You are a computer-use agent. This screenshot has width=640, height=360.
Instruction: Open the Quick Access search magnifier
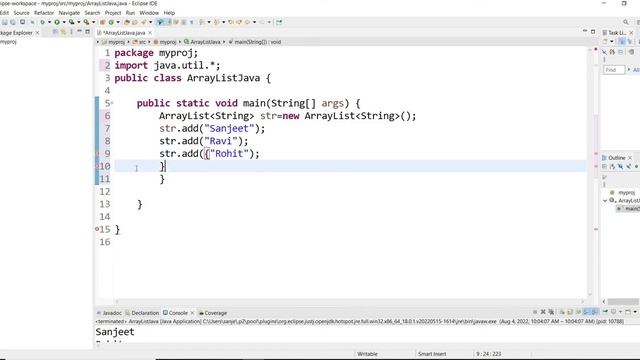626,22
